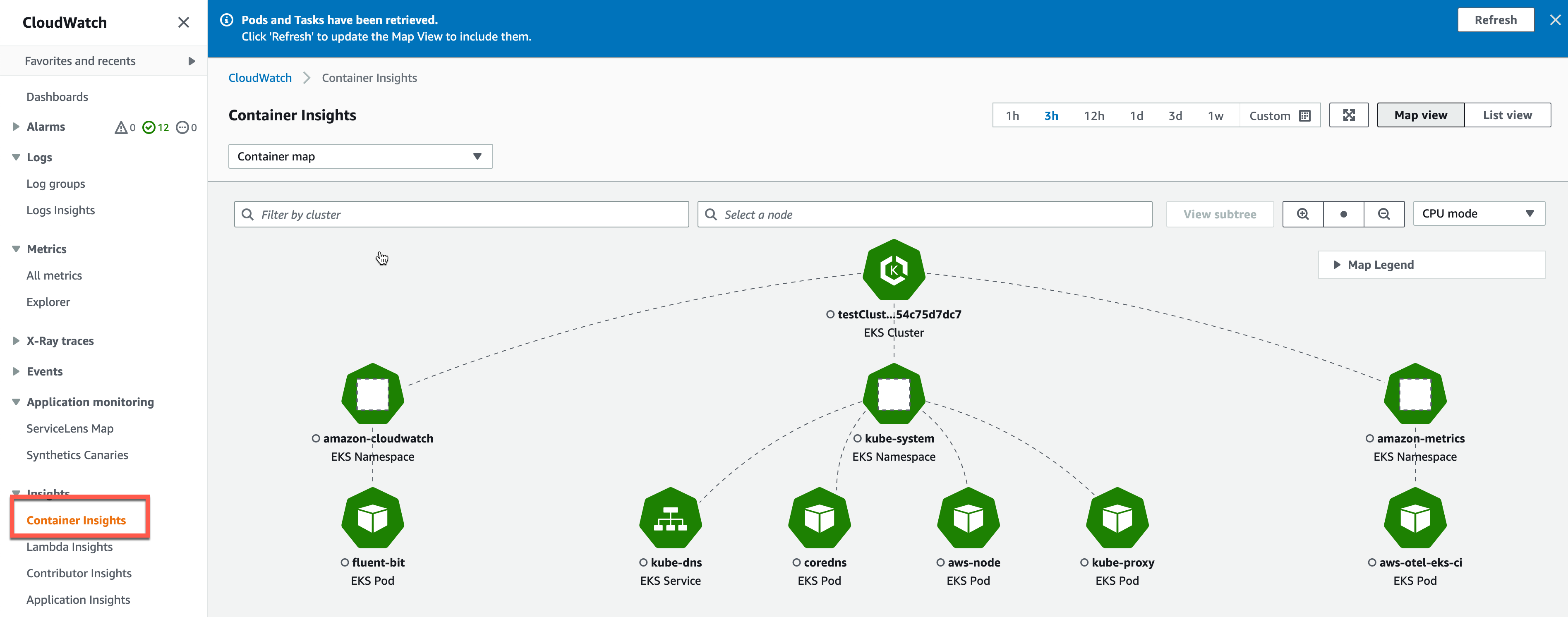
Task: Select the coredns pod cube icon
Action: [819, 519]
